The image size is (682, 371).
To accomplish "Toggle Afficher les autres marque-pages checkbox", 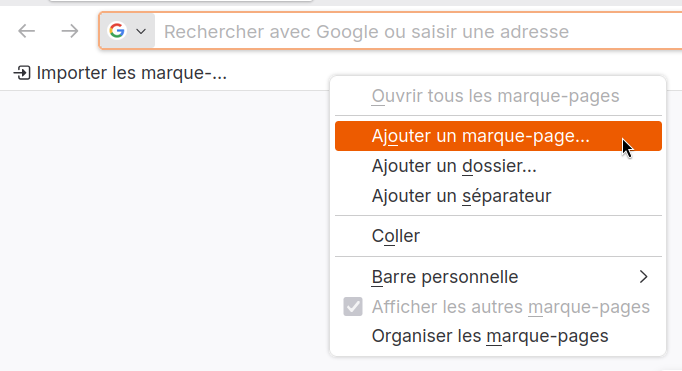I will click(353, 307).
